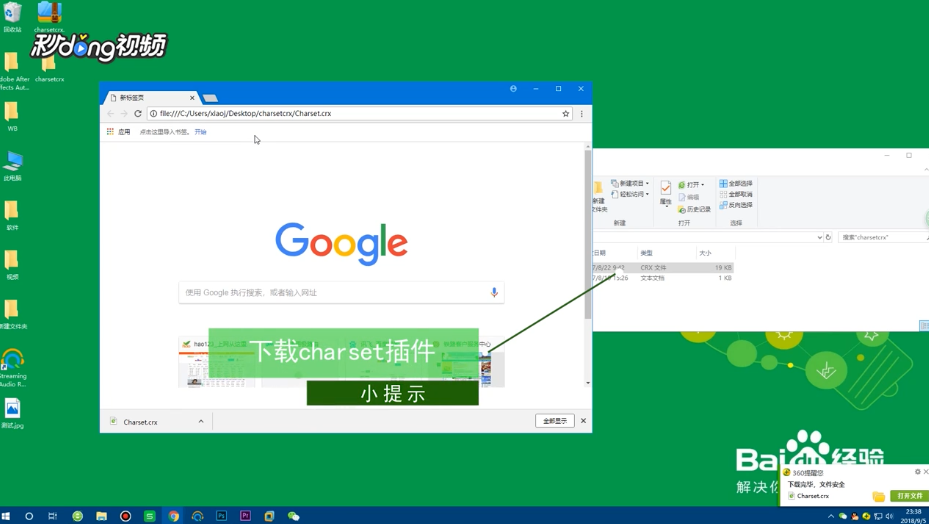929x524 pixels.
Task: Open 新建项目 dropdown in Explorer ribbon
Action: tap(630, 183)
